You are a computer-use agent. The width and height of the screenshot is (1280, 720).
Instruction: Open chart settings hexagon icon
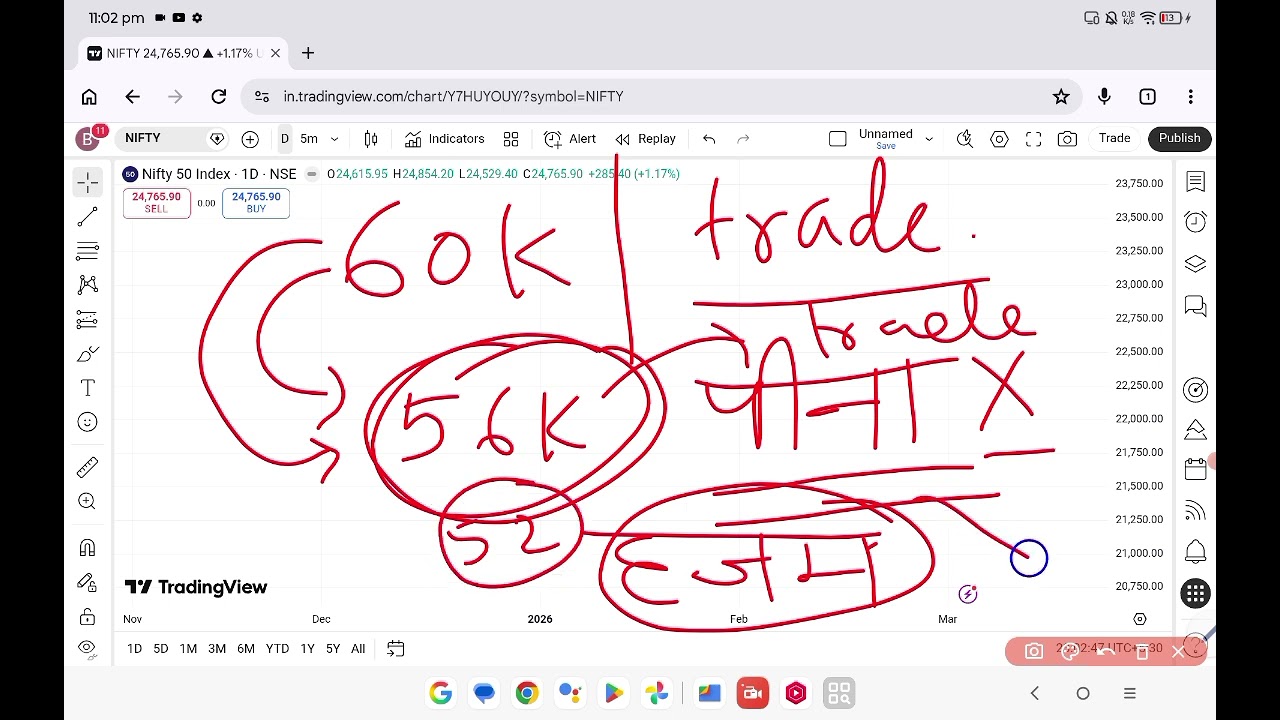tap(999, 139)
